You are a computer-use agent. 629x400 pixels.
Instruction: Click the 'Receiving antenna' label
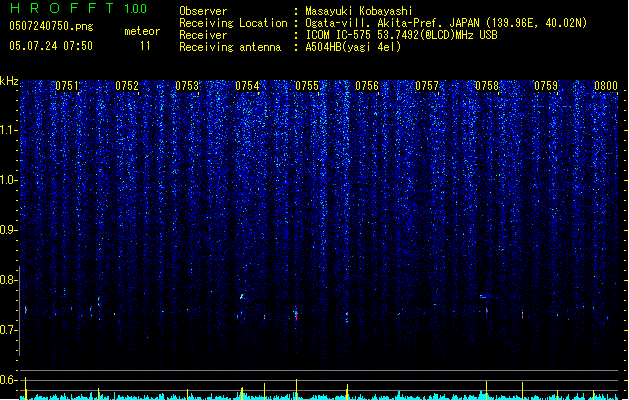[x=230, y=47]
